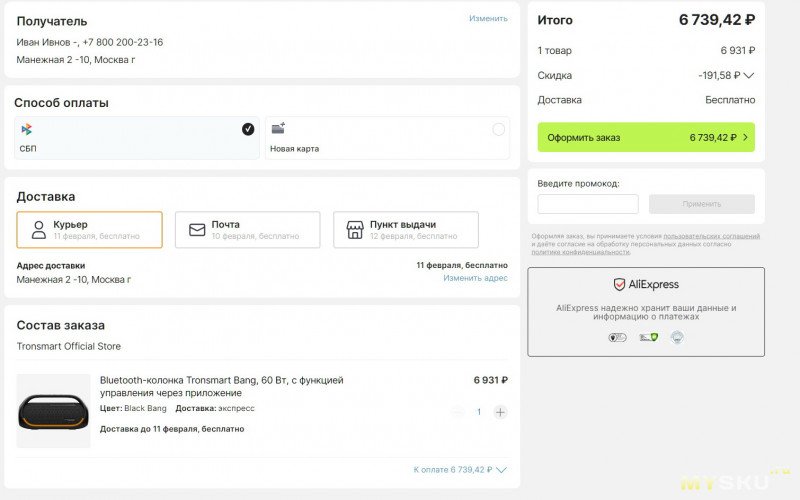Viewport: 800px width, 500px height.
Task: Click the pickup point store icon
Action: coord(354,230)
